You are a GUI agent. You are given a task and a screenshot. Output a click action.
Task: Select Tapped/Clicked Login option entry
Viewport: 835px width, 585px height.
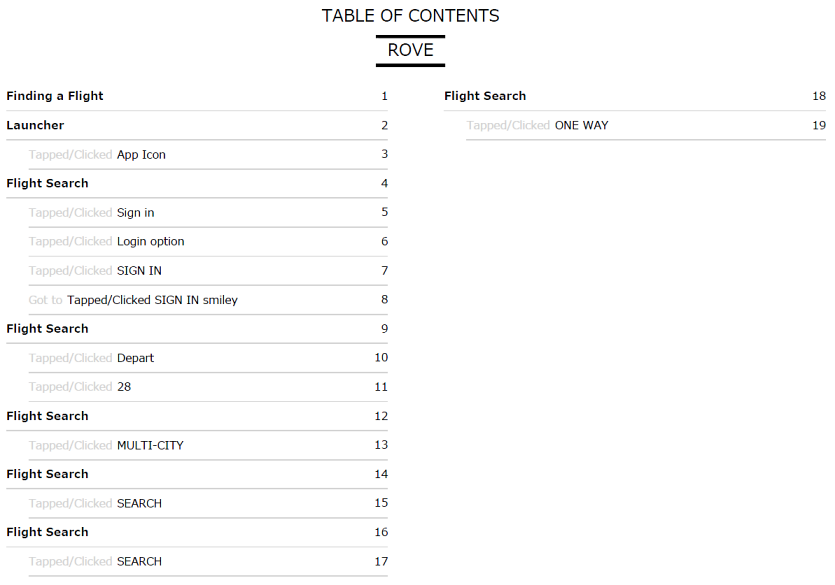coord(208,242)
